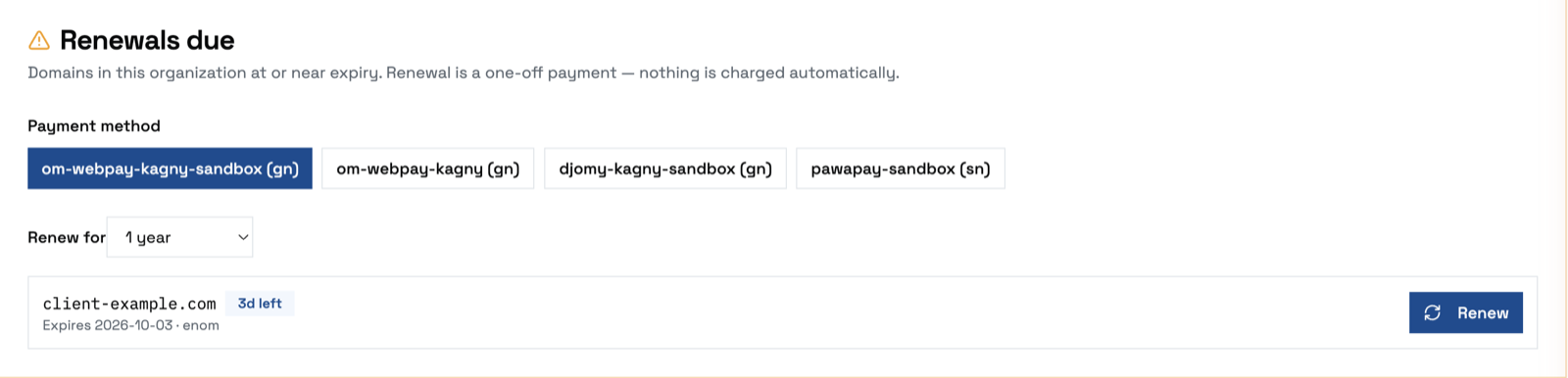Click the nothing is charged automatically text
This screenshot has height=378, width=1568.
[769, 72]
